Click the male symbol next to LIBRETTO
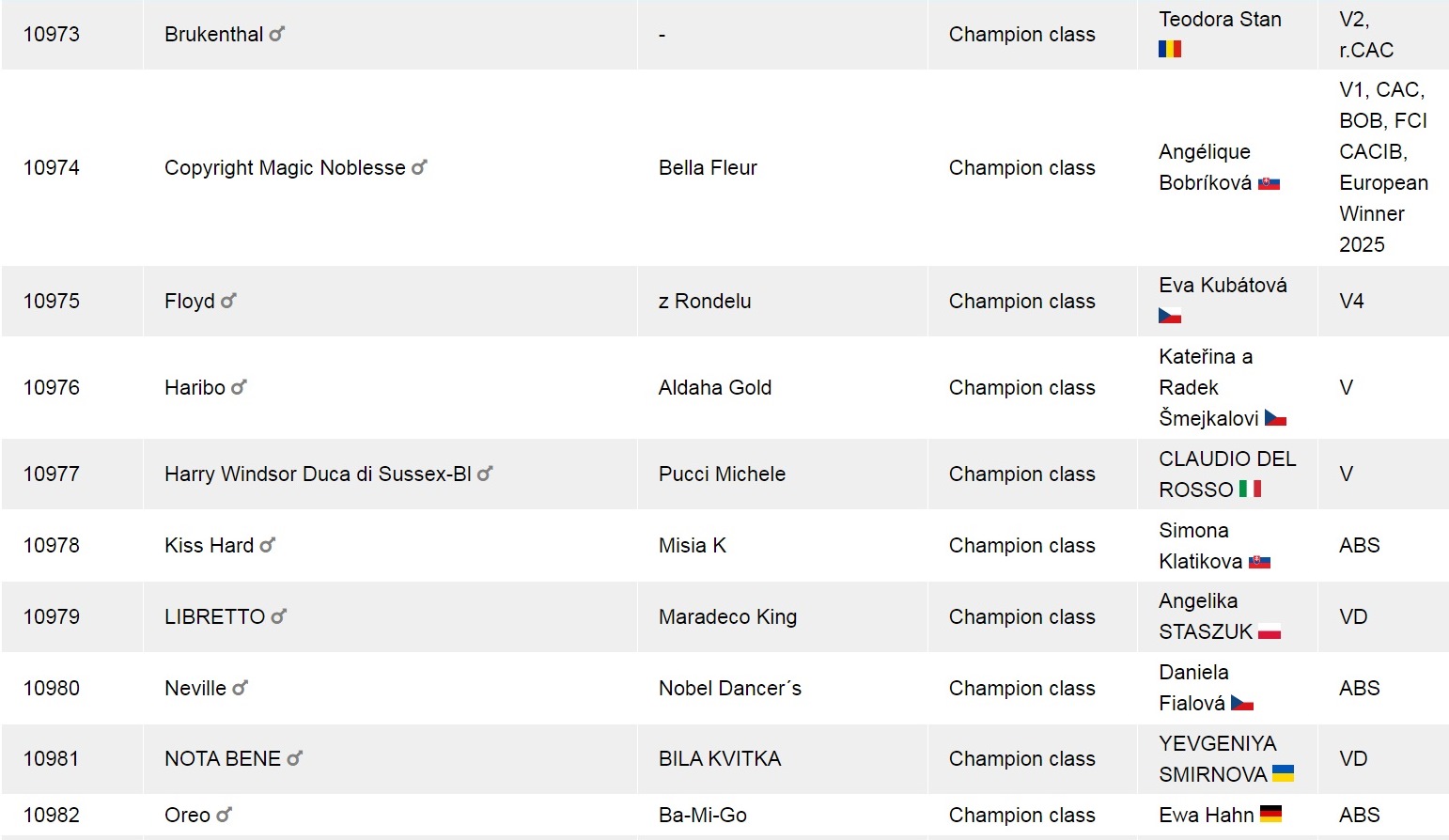The height and width of the screenshot is (840, 1449). (x=279, y=616)
